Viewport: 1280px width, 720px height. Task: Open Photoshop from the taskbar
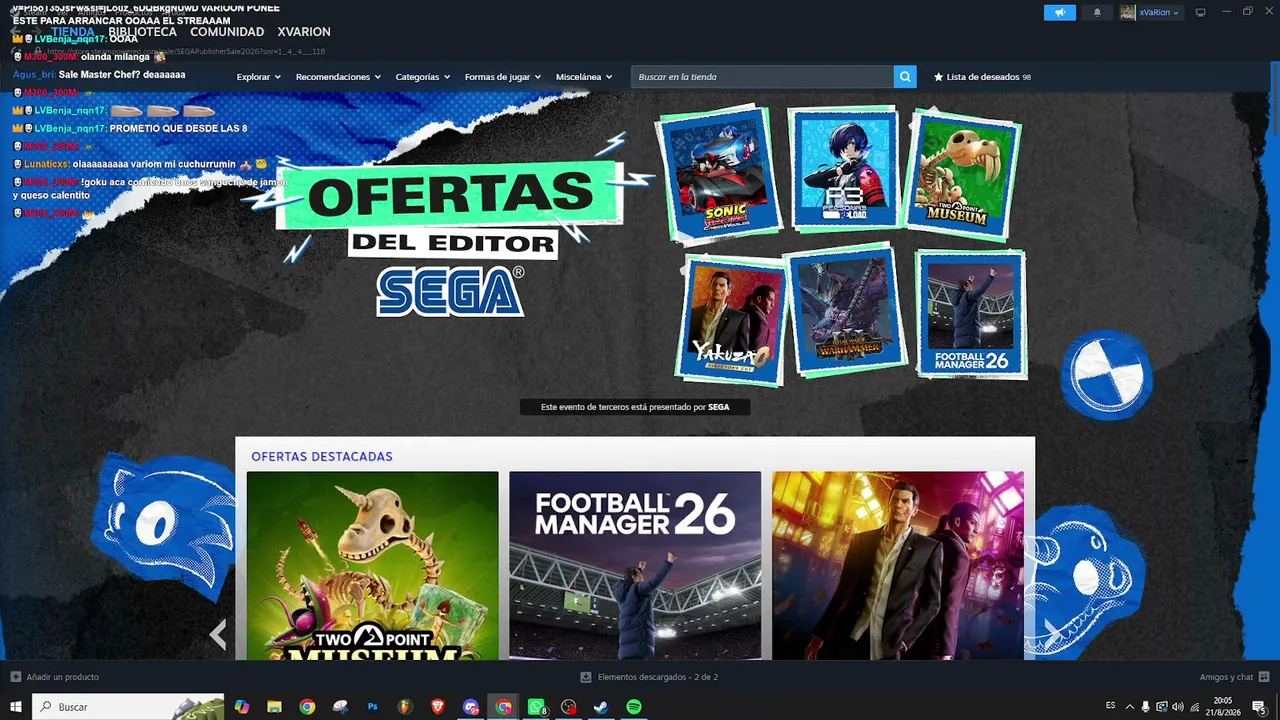coord(372,707)
